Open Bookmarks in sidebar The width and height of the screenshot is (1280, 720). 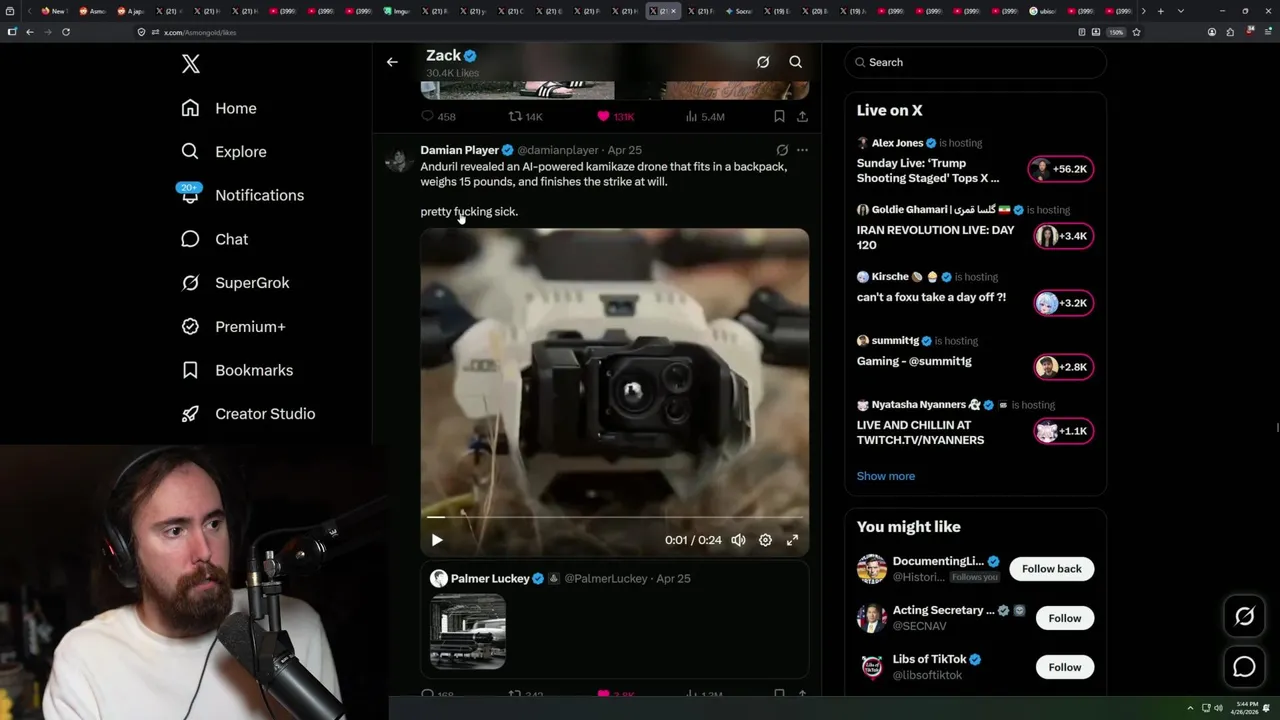tap(237, 370)
